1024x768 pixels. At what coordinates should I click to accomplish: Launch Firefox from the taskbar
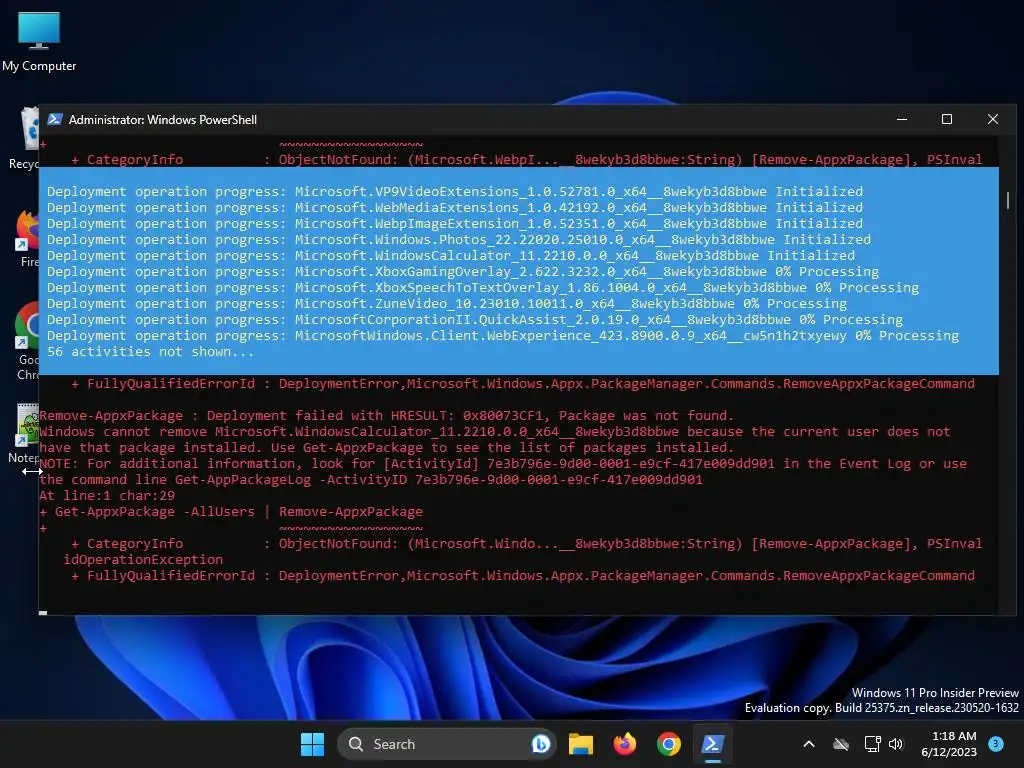coord(625,744)
